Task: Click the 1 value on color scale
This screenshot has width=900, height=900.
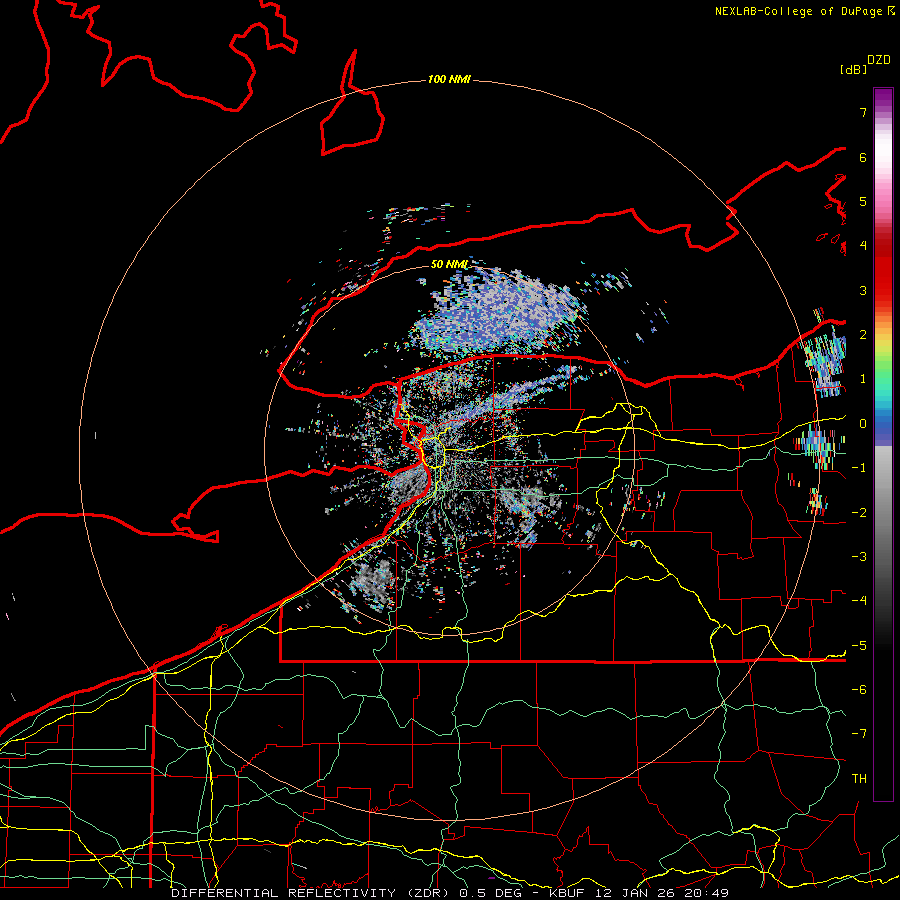Action: (863, 379)
